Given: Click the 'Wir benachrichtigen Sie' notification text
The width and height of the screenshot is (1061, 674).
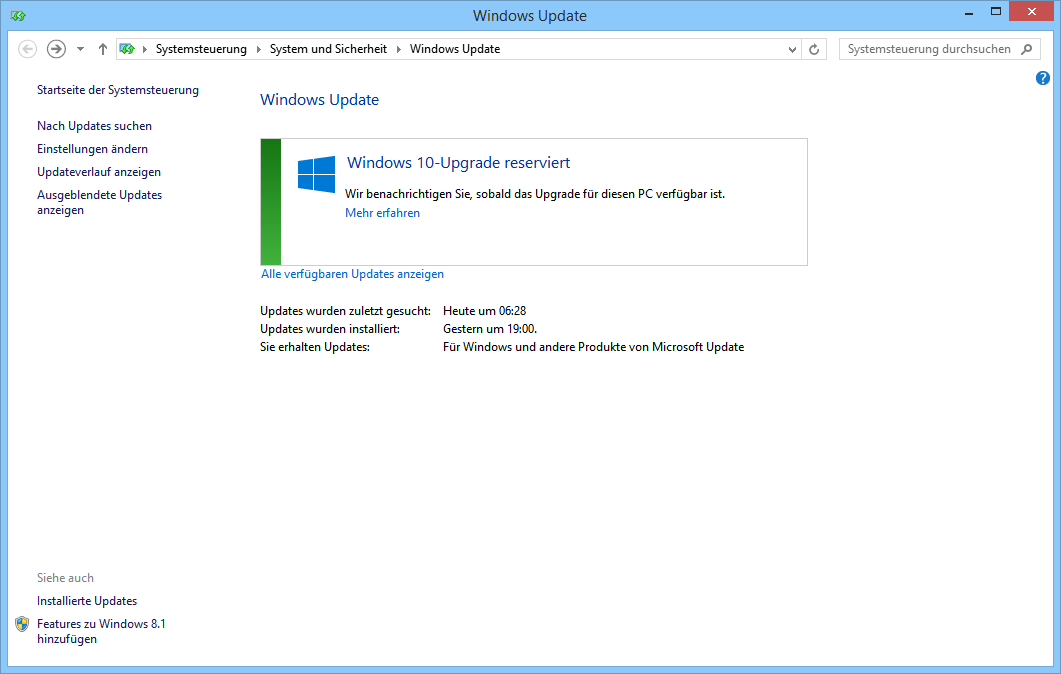Looking at the screenshot, I should point(535,194).
